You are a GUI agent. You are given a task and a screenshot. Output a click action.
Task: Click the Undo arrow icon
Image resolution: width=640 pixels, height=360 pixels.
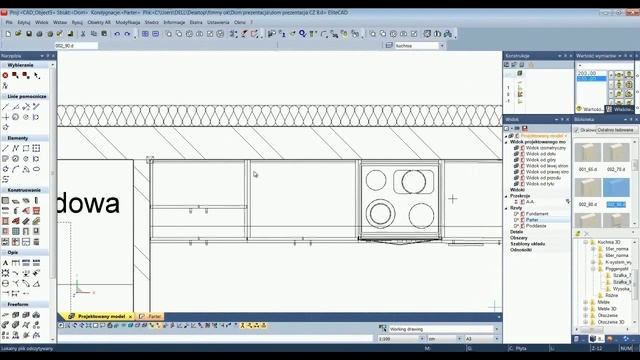(x=117, y=34)
